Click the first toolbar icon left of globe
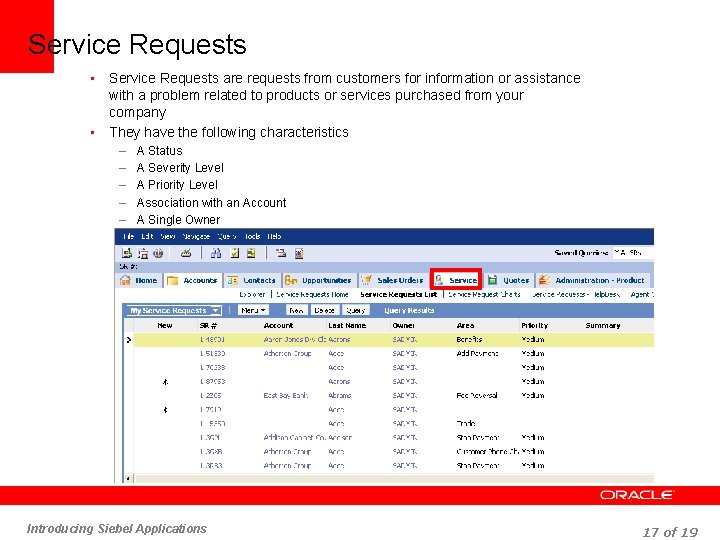Viewport: 720px width, 540px height. [x=127, y=253]
